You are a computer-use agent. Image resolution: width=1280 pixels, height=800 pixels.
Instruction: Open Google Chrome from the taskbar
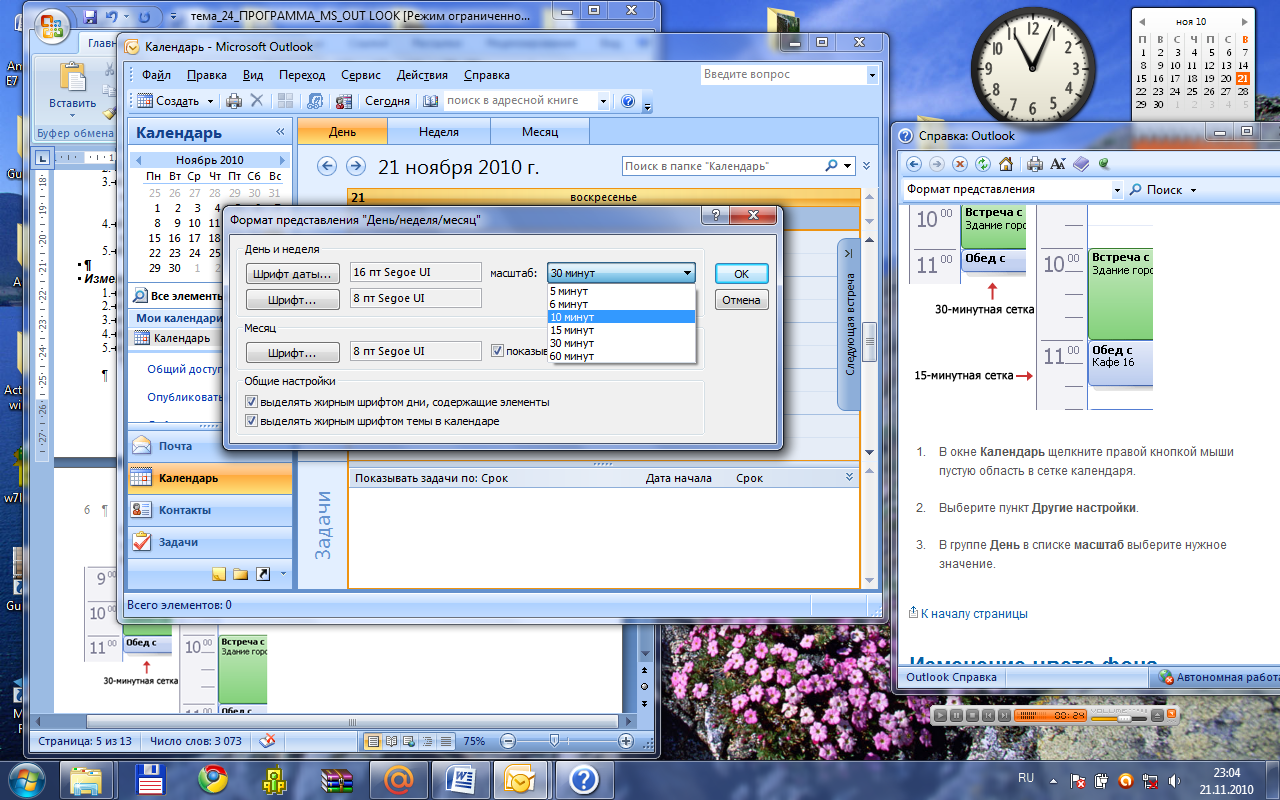pos(211,779)
